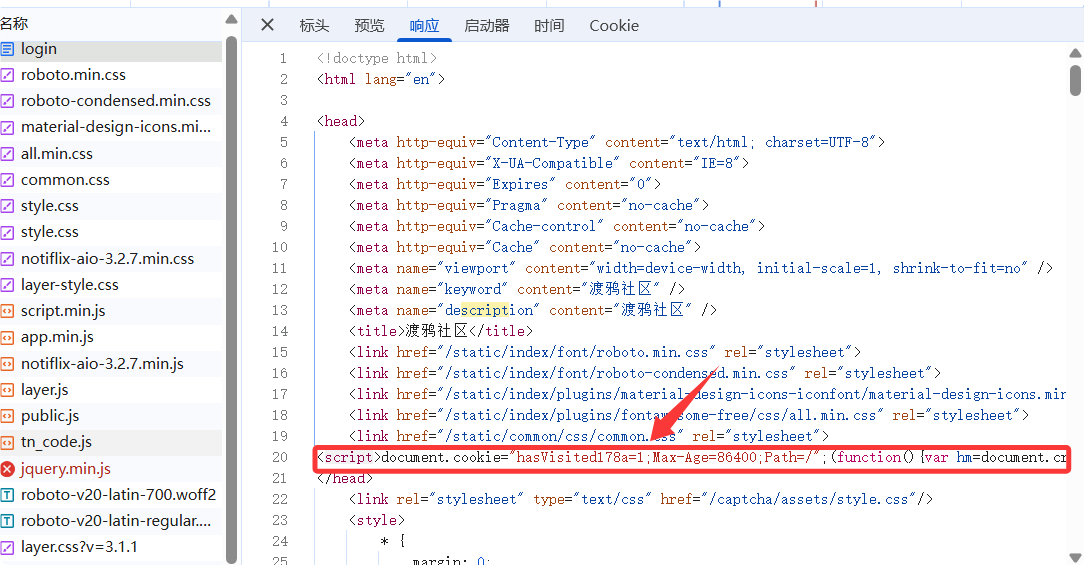This screenshot has width=1084, height=565.
Task: Select the public.js request
Action: (50, 416)
